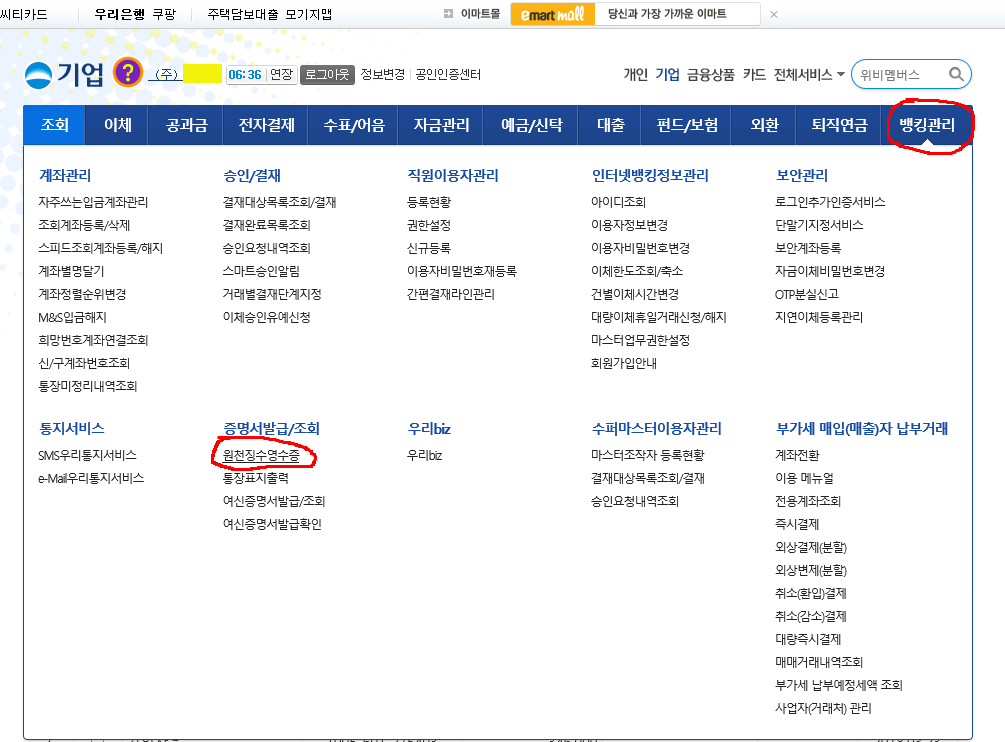Open the 수표/어음 menu tab

point(354,125)
